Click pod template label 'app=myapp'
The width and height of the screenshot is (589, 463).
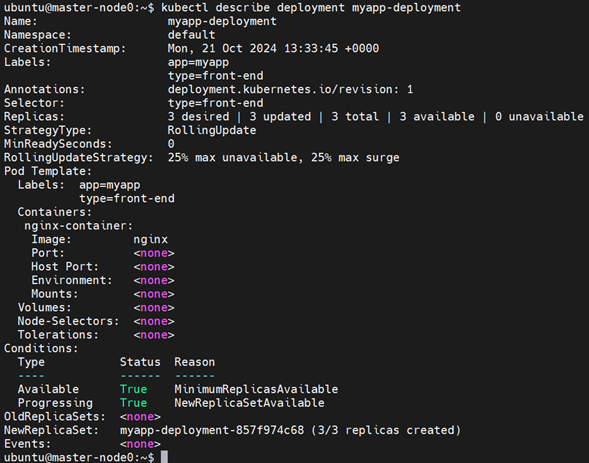[x=109, y=185]
